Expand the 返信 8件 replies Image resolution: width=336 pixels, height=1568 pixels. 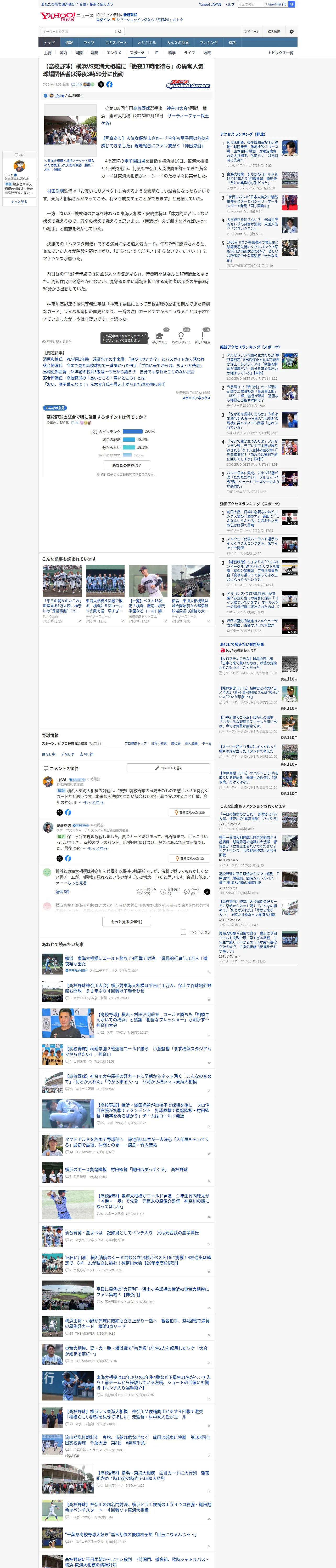click(x=62, y=892)
